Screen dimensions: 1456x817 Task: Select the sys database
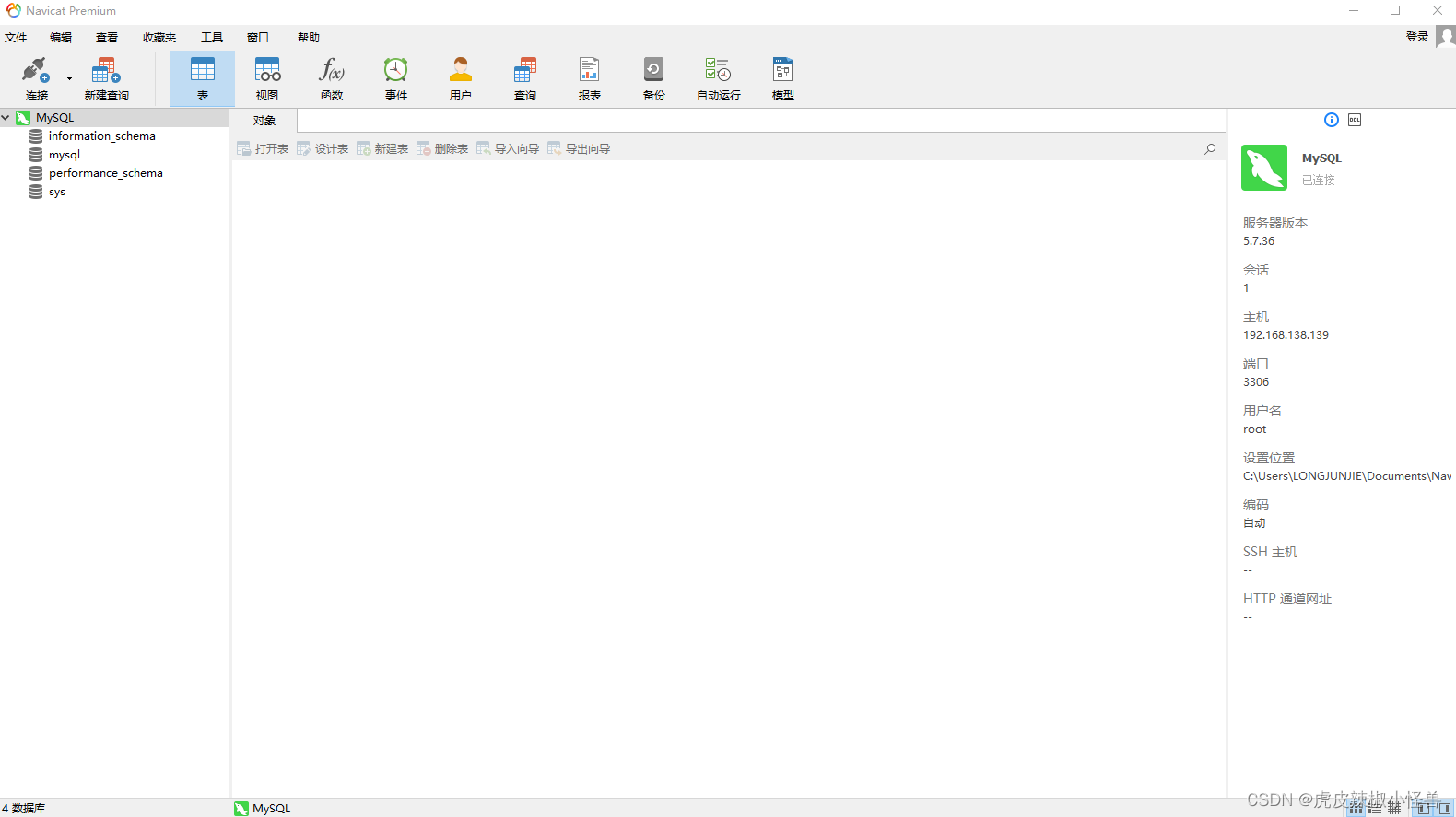click(57, 192)
